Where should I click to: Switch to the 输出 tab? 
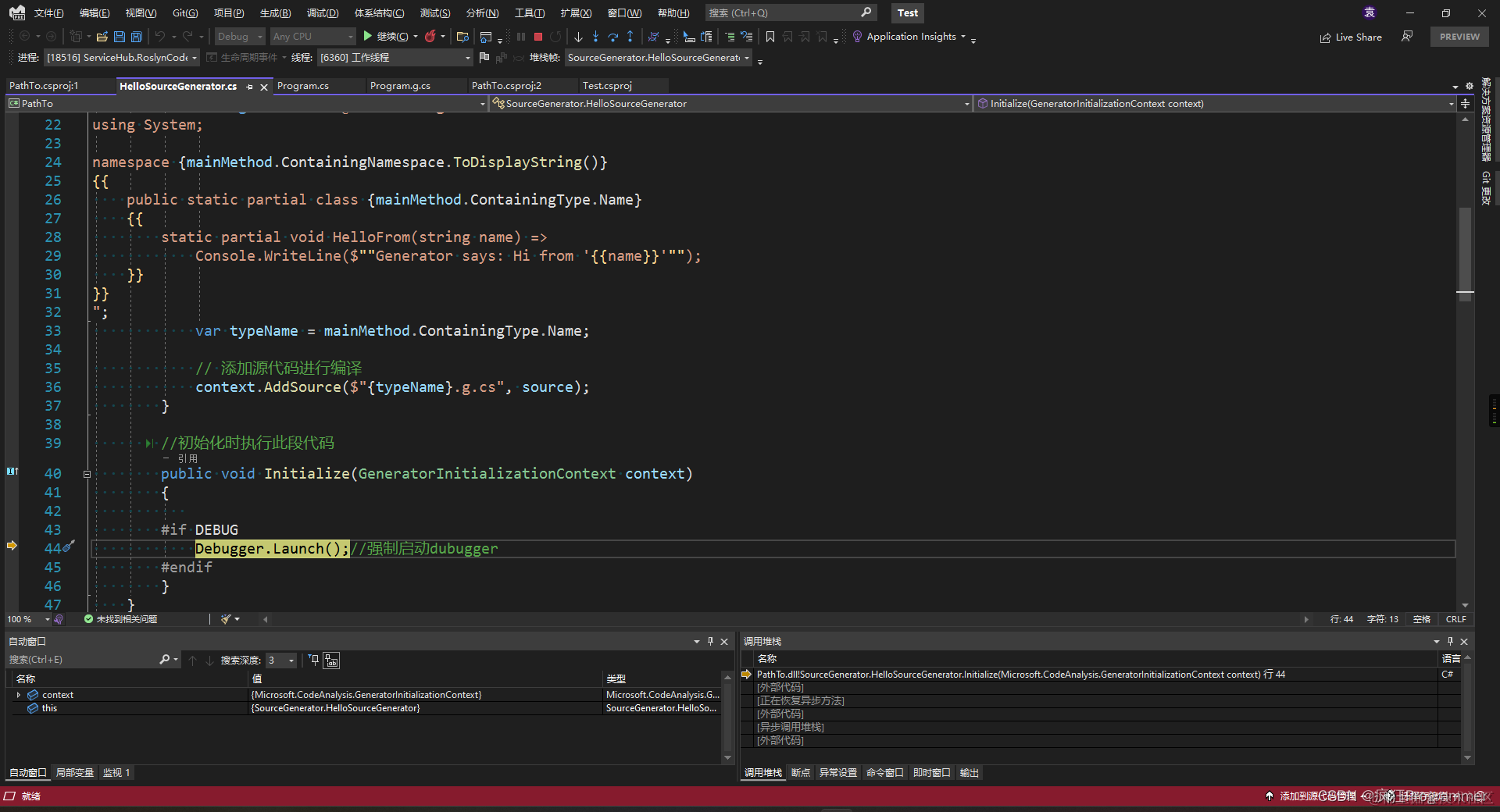[970, 773]
